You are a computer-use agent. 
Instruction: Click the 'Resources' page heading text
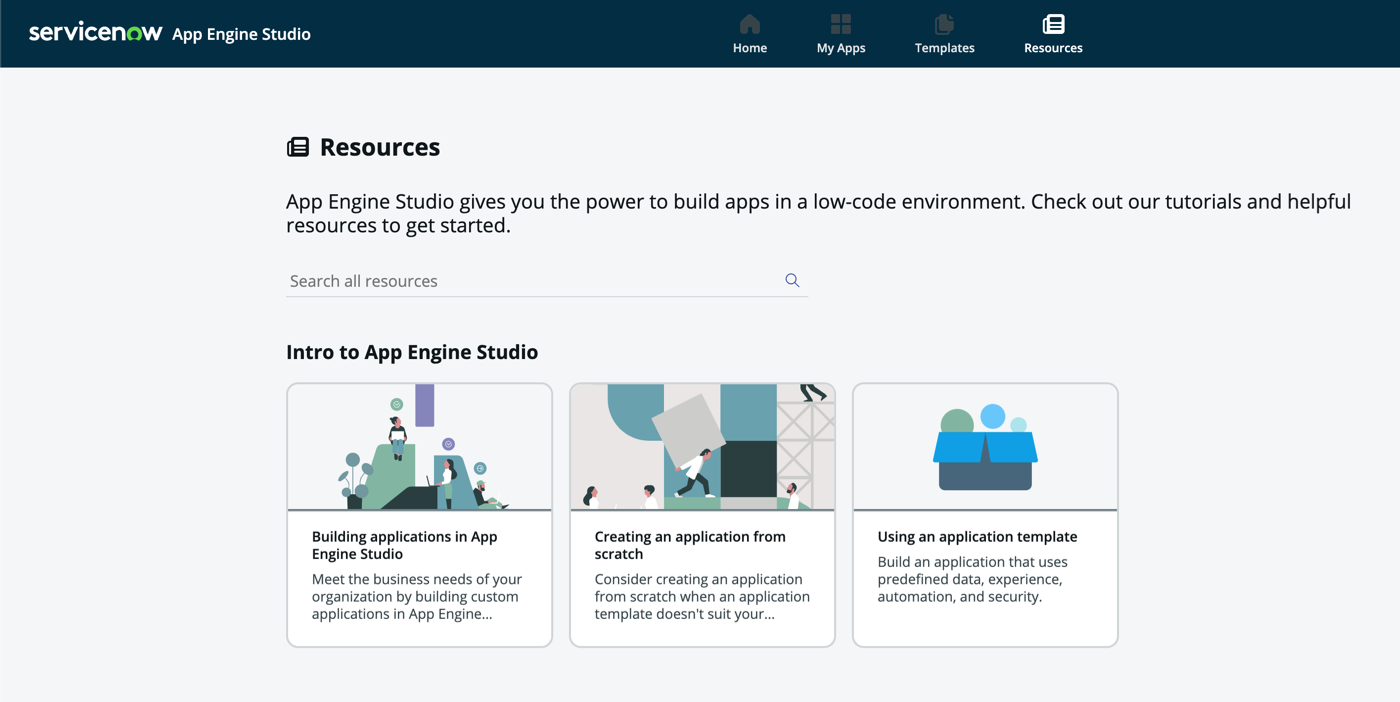(x=380, y=147)
